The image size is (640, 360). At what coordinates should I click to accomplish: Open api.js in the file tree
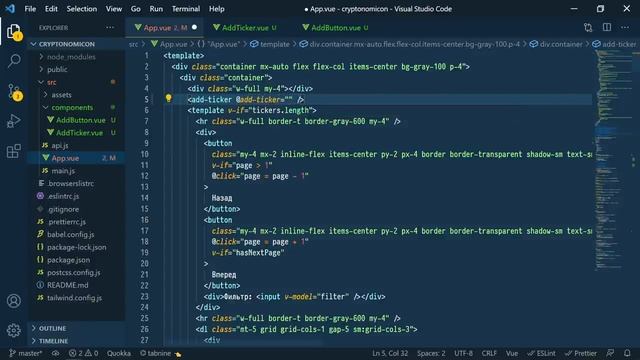[60, 145]
